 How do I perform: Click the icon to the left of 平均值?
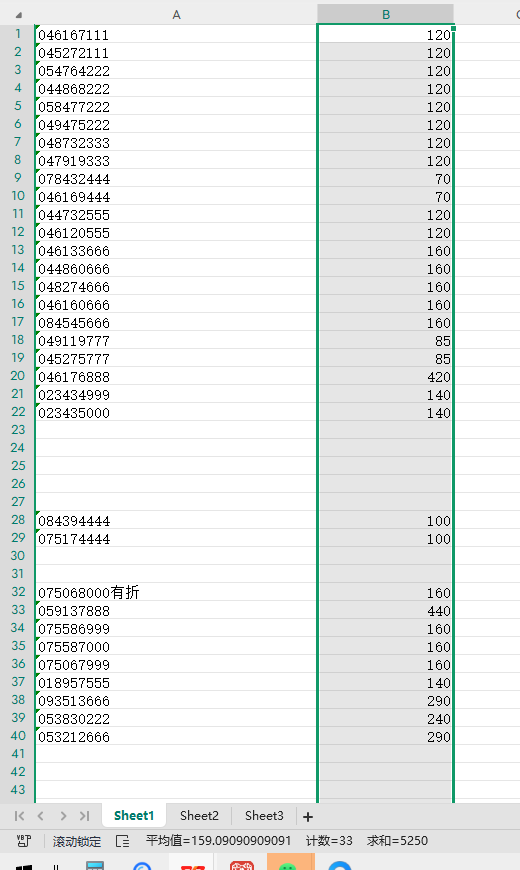[122, 841]
